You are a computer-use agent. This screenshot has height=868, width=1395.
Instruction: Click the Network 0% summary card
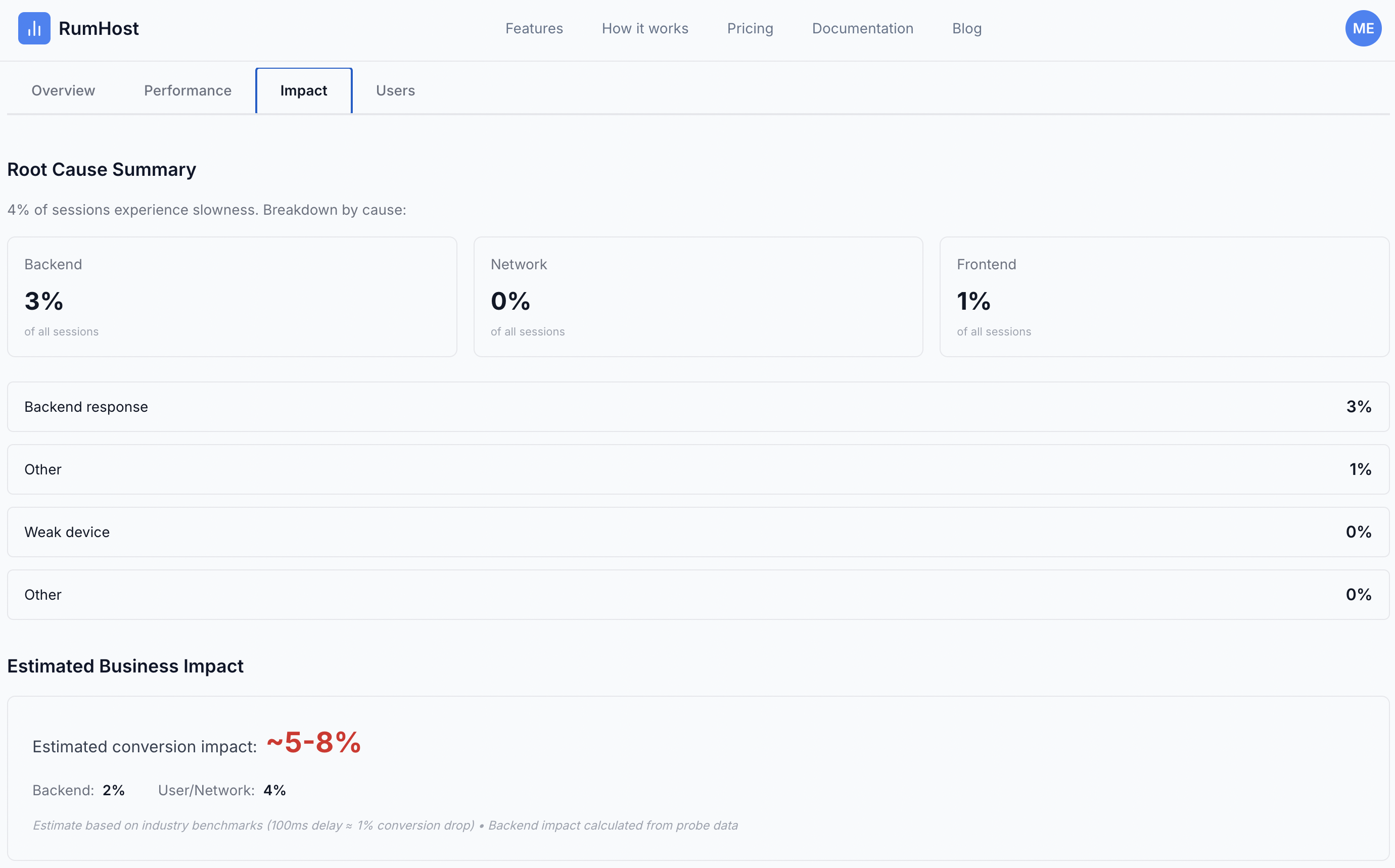click(x=698, y=297)
